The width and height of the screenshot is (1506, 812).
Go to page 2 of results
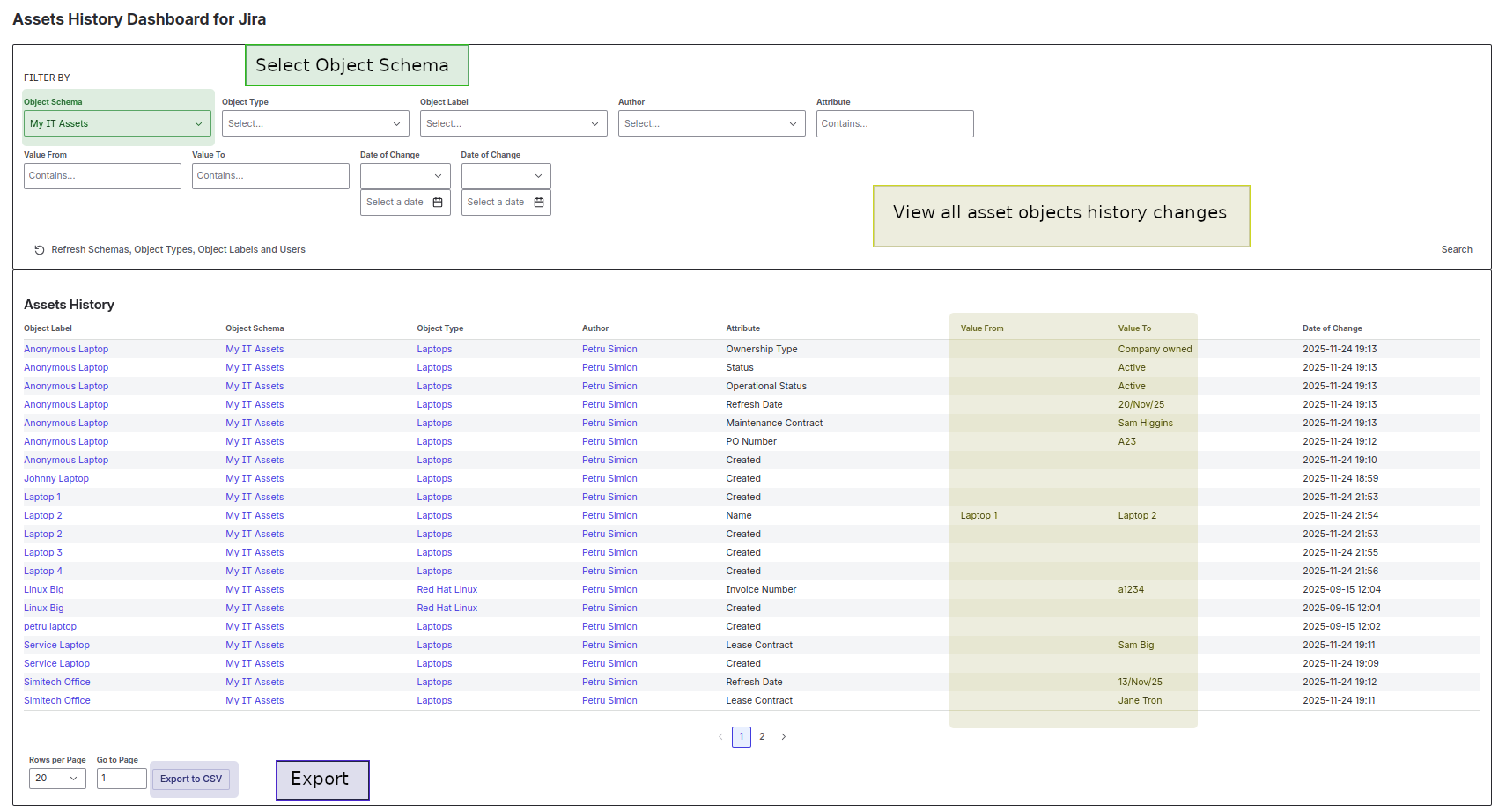tap(762, 737)
